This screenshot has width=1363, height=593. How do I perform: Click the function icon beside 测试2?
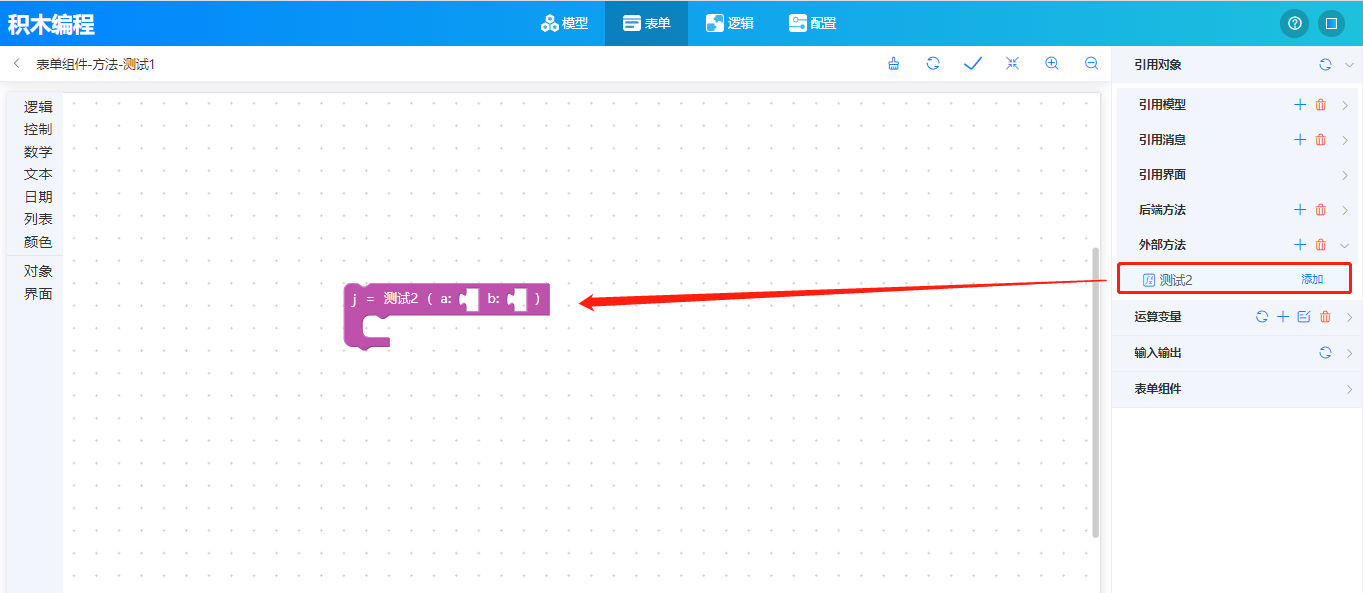(x=1149, y=280)
